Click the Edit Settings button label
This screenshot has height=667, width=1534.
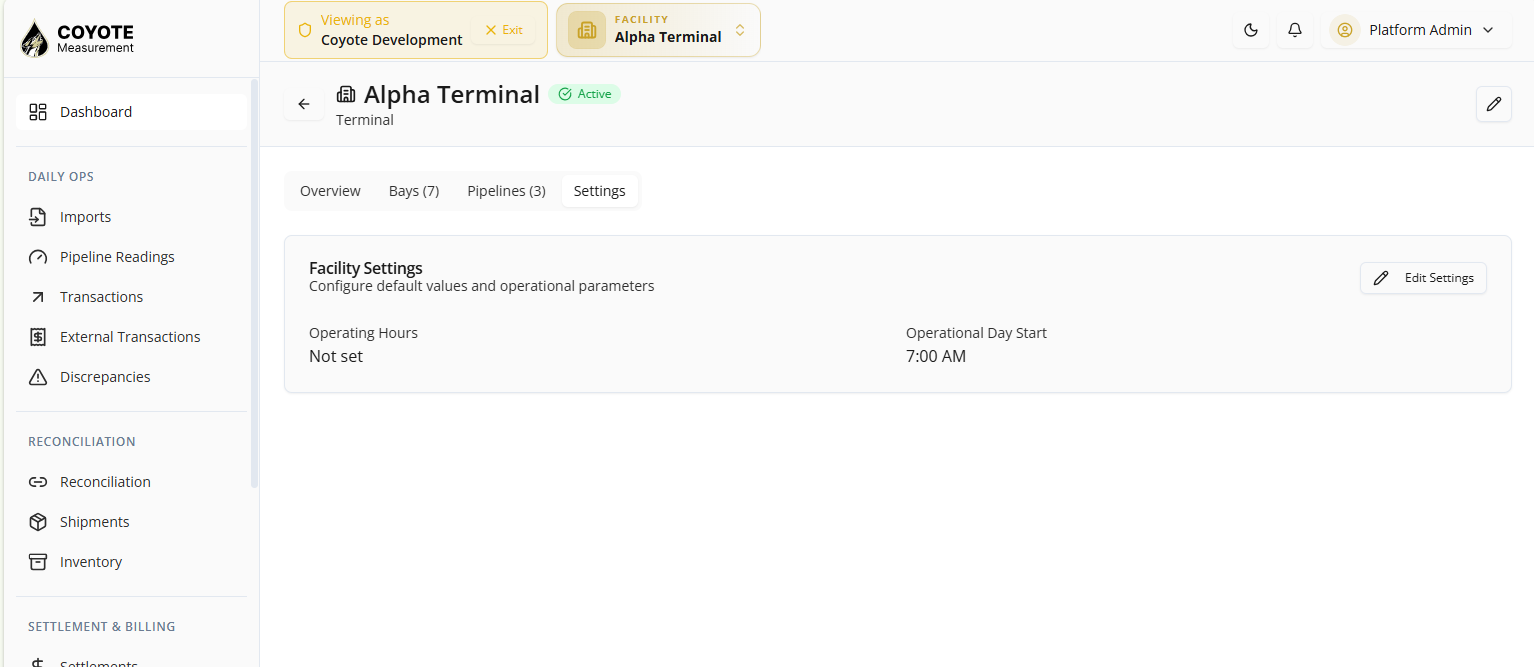(1439, 278)
